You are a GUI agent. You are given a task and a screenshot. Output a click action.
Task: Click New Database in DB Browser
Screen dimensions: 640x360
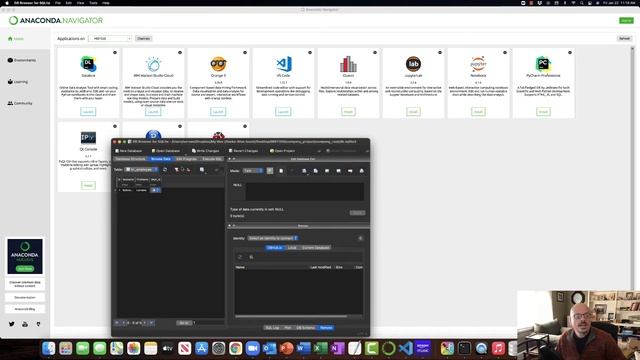point(129,151)
